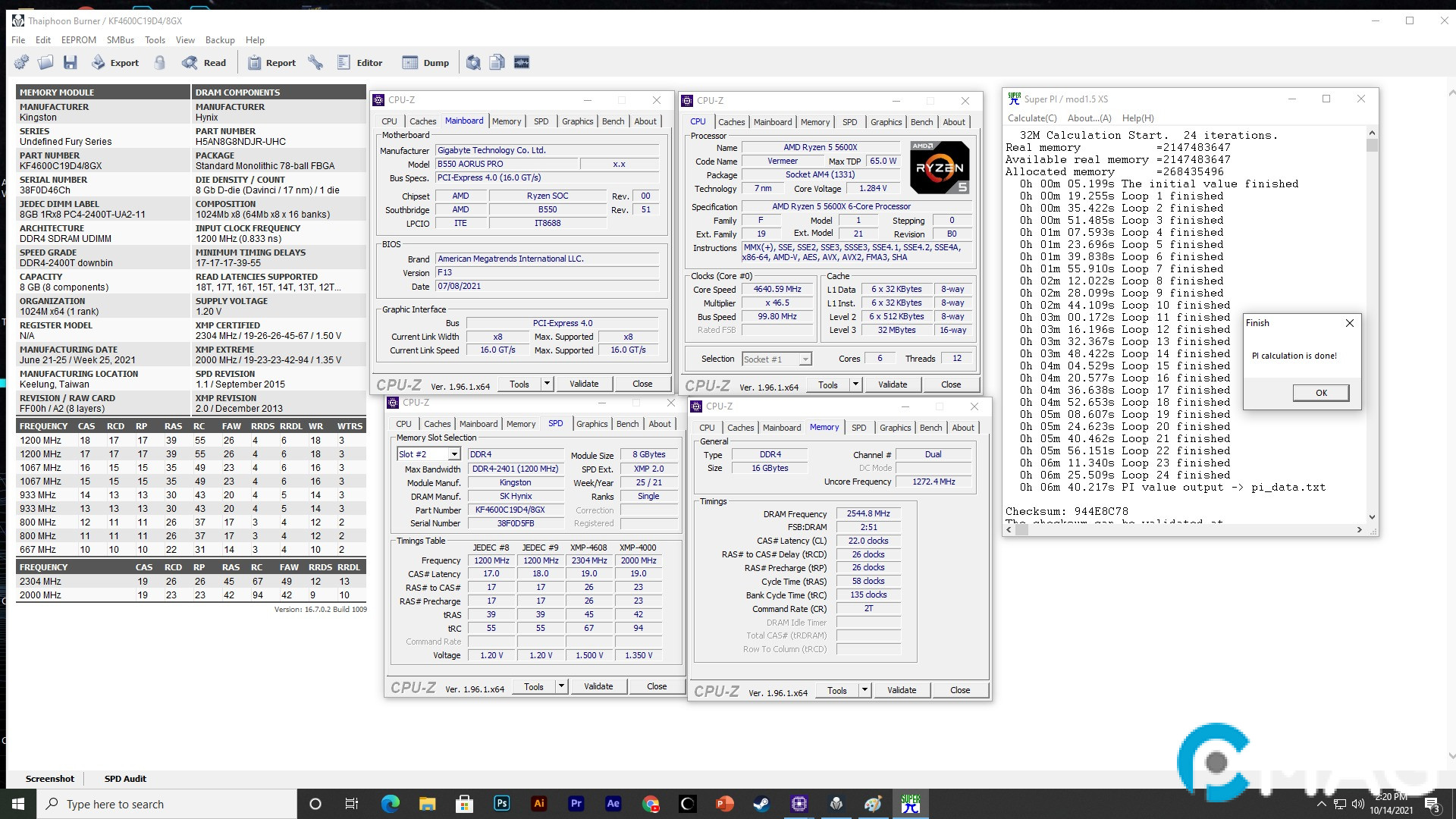Open Tools dropdown arrow in Mainboard CPU-Z
1456x819 pixels.
tap(547, 384)
